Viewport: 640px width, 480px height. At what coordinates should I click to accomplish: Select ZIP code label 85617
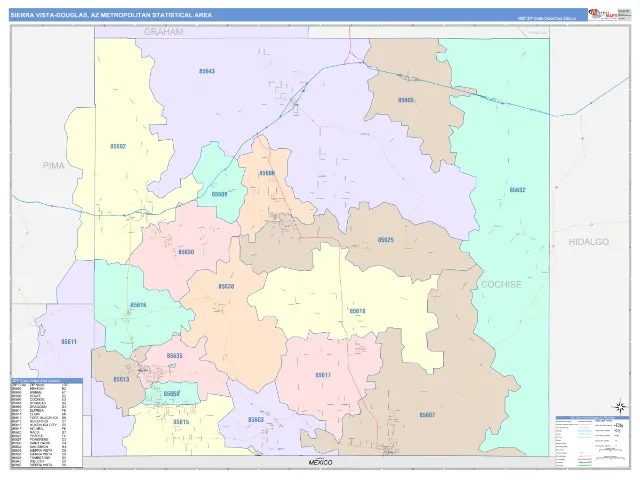point(323,375)
